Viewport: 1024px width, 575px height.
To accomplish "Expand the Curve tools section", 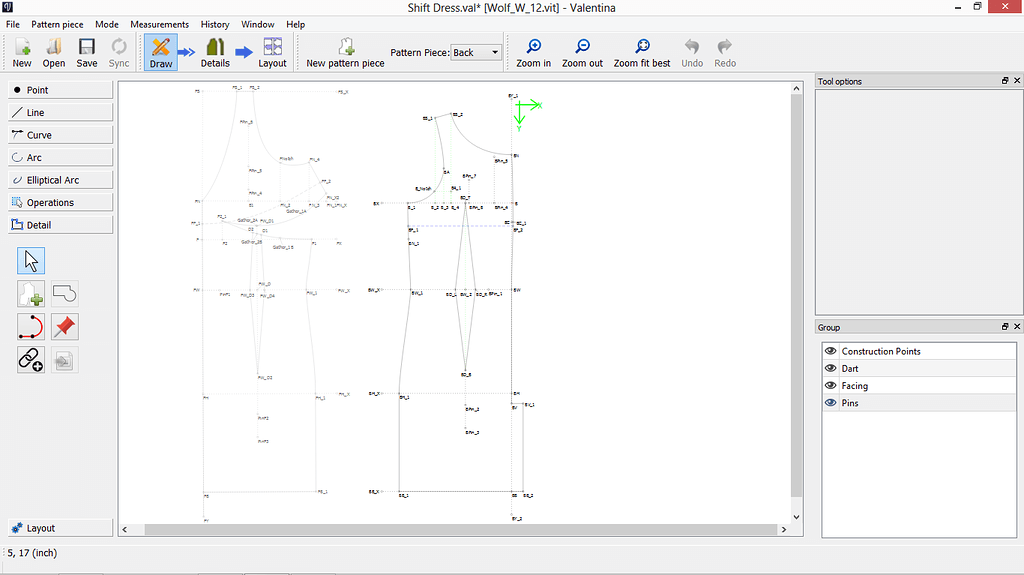I will (60, 135).
